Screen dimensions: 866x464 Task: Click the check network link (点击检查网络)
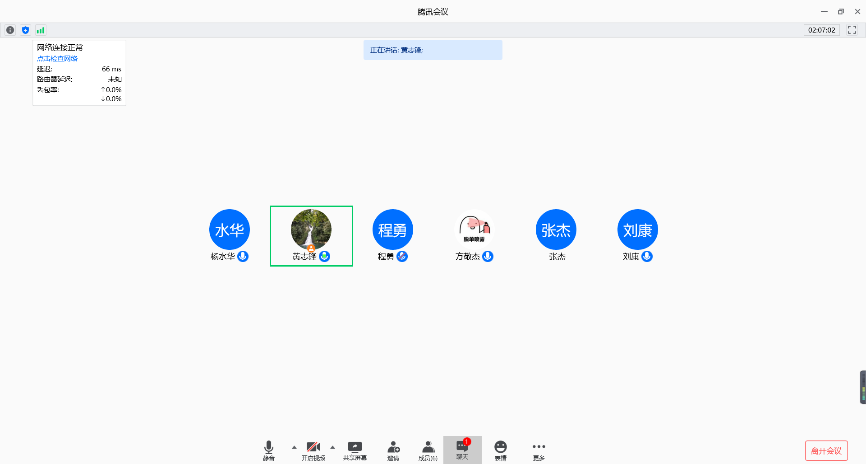point(58,59)
